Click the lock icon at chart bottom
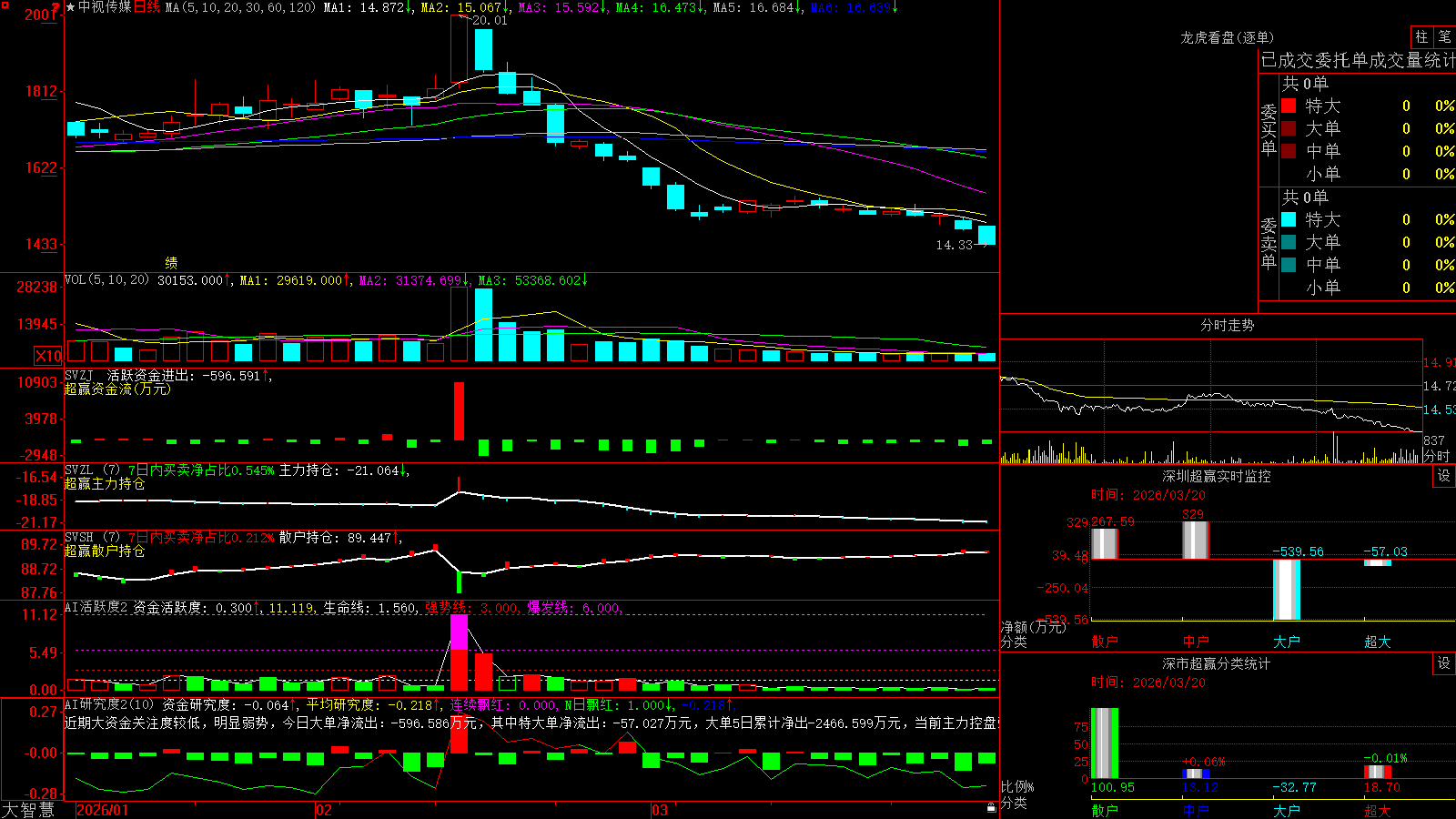 [991, 808]
